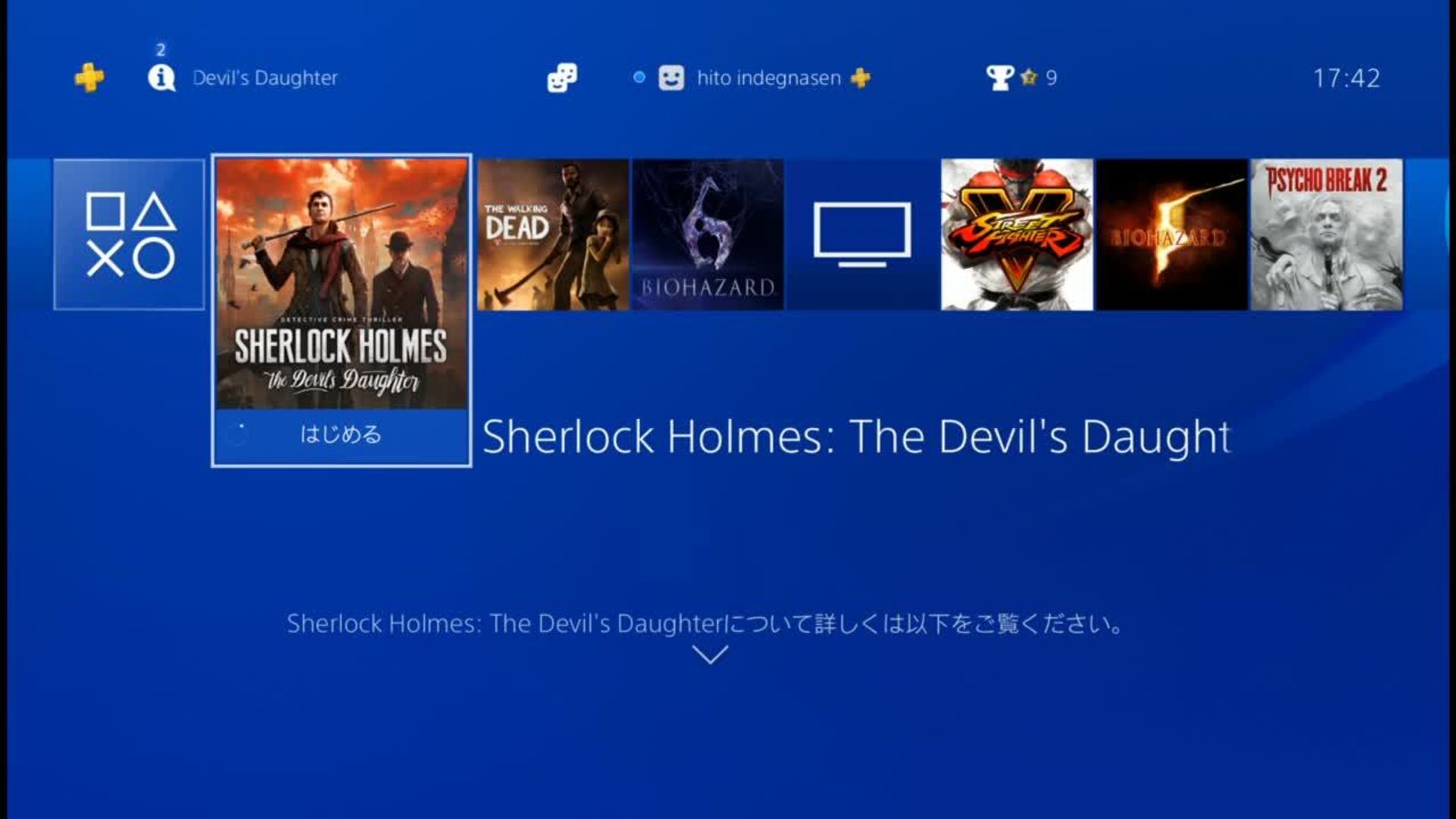Open the Notifications info icon
The image size is (1456, 819).
click(162, 77)
